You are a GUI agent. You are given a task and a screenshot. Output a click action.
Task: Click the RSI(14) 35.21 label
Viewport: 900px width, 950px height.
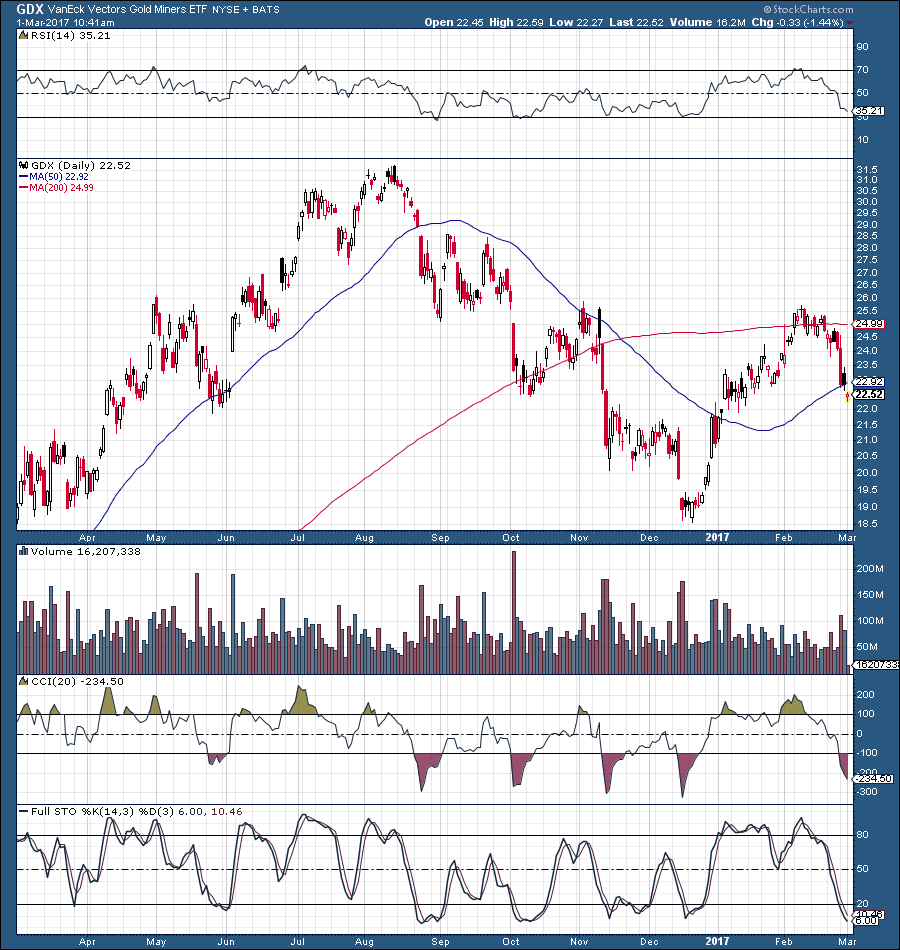(x=70, y=36)
